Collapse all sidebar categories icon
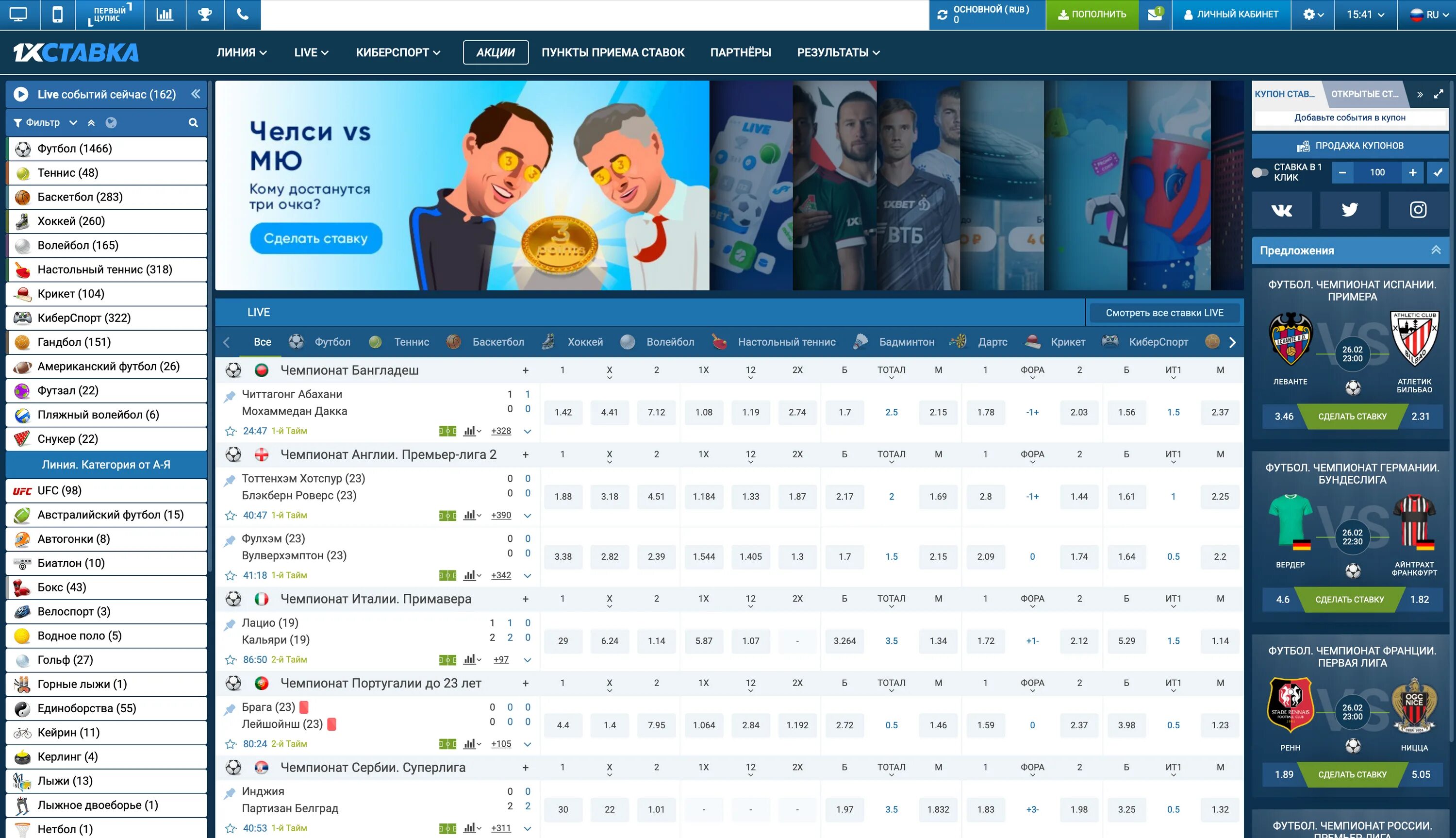The width and height of the screenshot is (1456, 838). pyautogui.click(x=91, y=122)
